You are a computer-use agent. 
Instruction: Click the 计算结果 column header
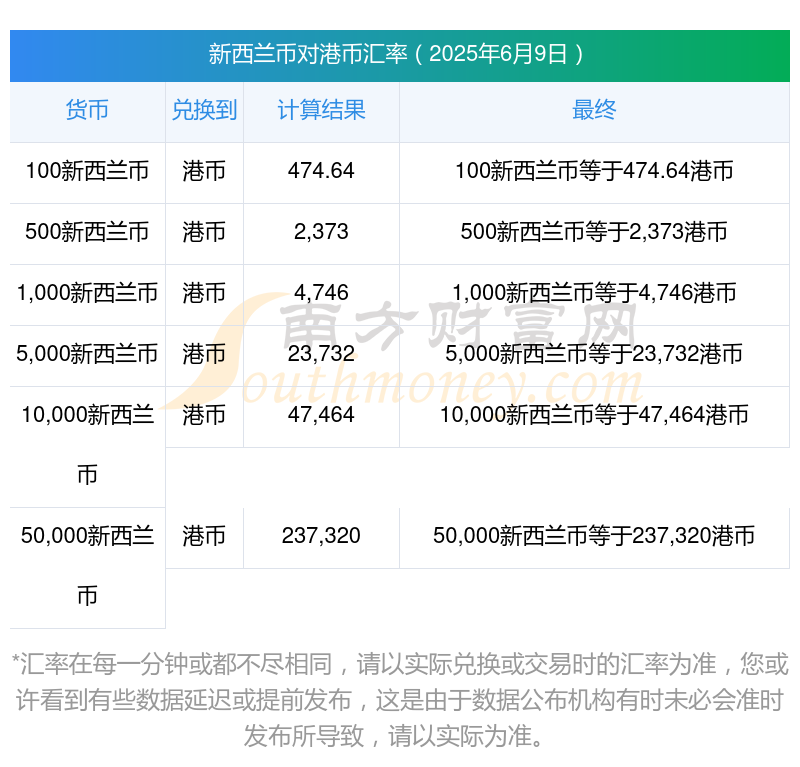point(321,110)
